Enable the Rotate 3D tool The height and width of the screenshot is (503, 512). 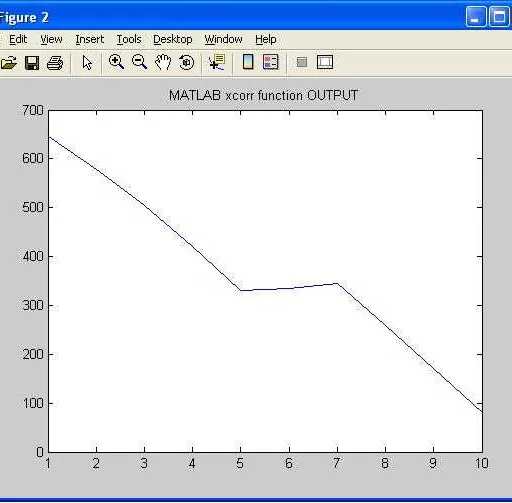click(x=186, y=62)
